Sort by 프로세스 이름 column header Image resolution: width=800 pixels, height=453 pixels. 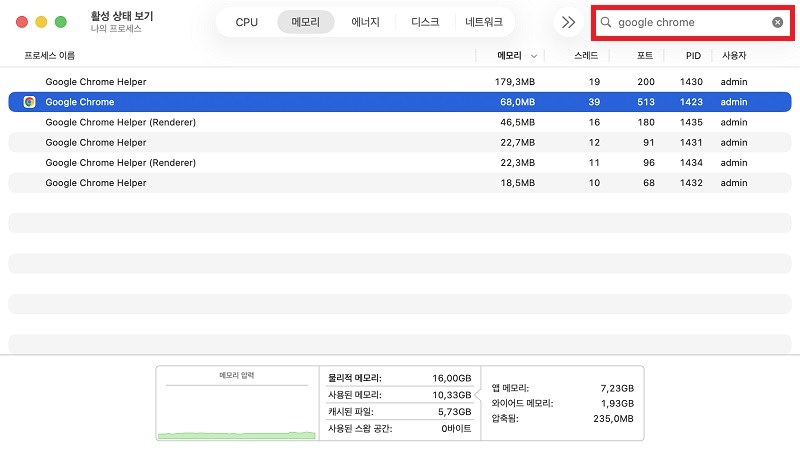tap(49, 56)
